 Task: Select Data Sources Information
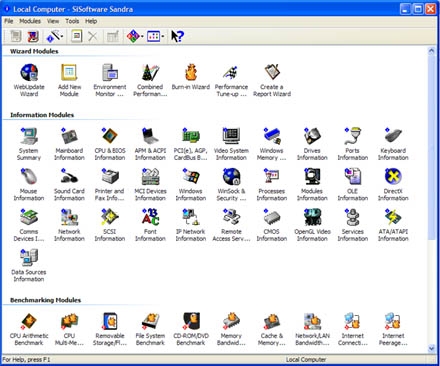coord(29,265)
